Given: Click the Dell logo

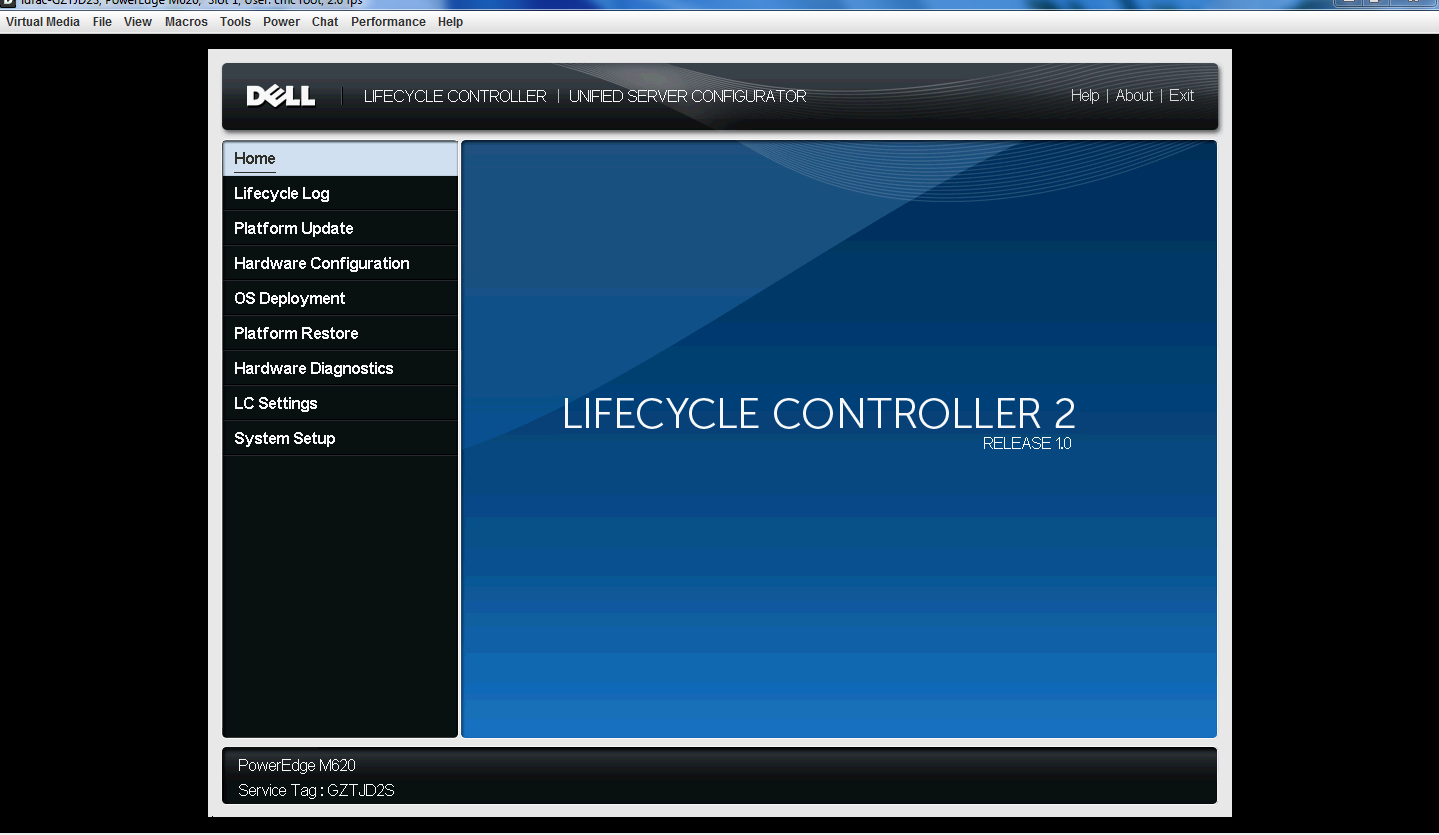Looking at the screenshot, I should coord(281,96).
